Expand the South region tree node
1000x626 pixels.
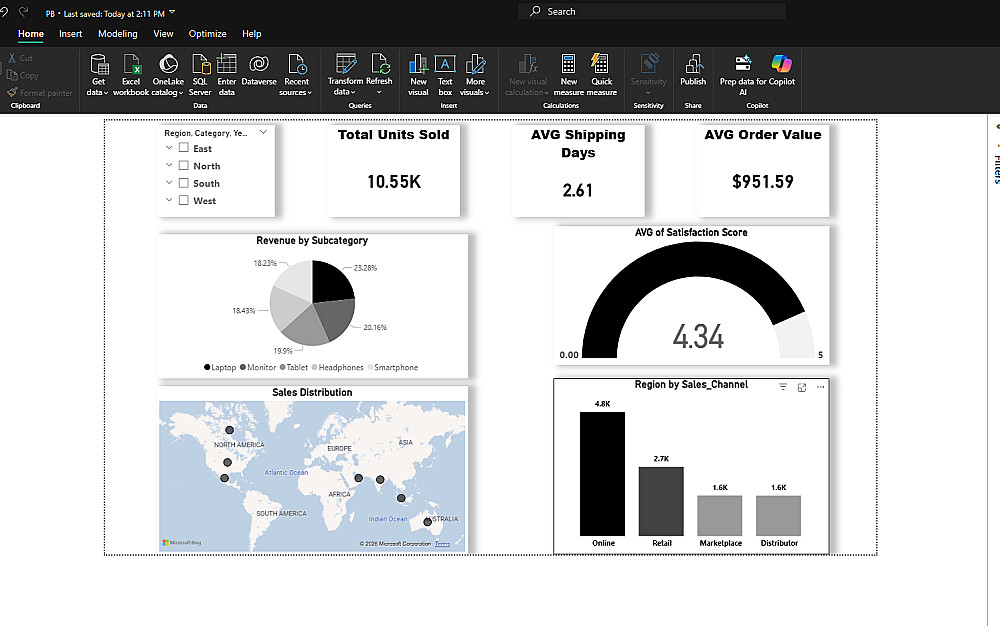click(x=170, y=183)
